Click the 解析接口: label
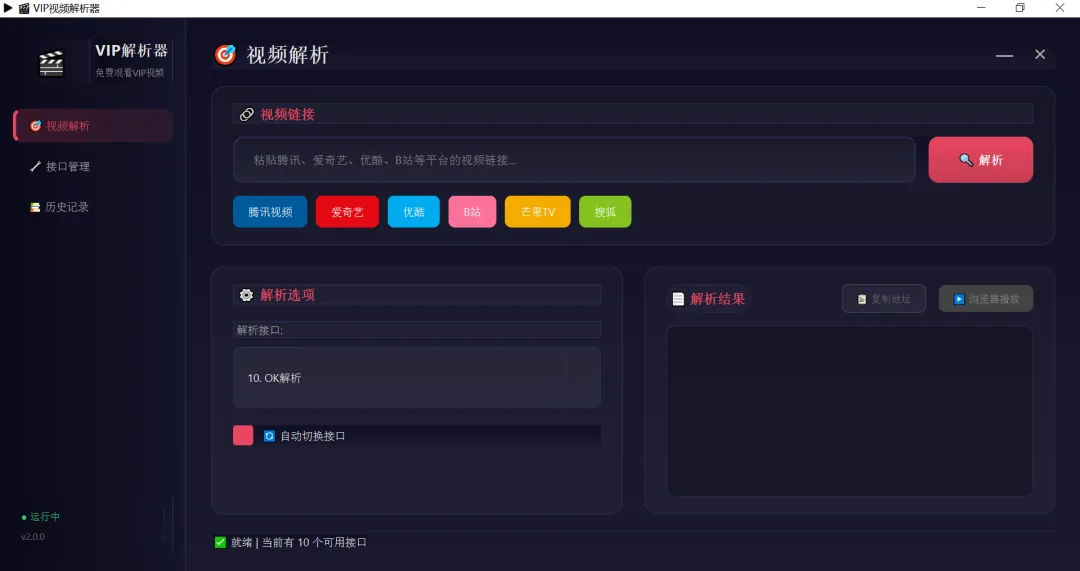 tap(260, 330)
